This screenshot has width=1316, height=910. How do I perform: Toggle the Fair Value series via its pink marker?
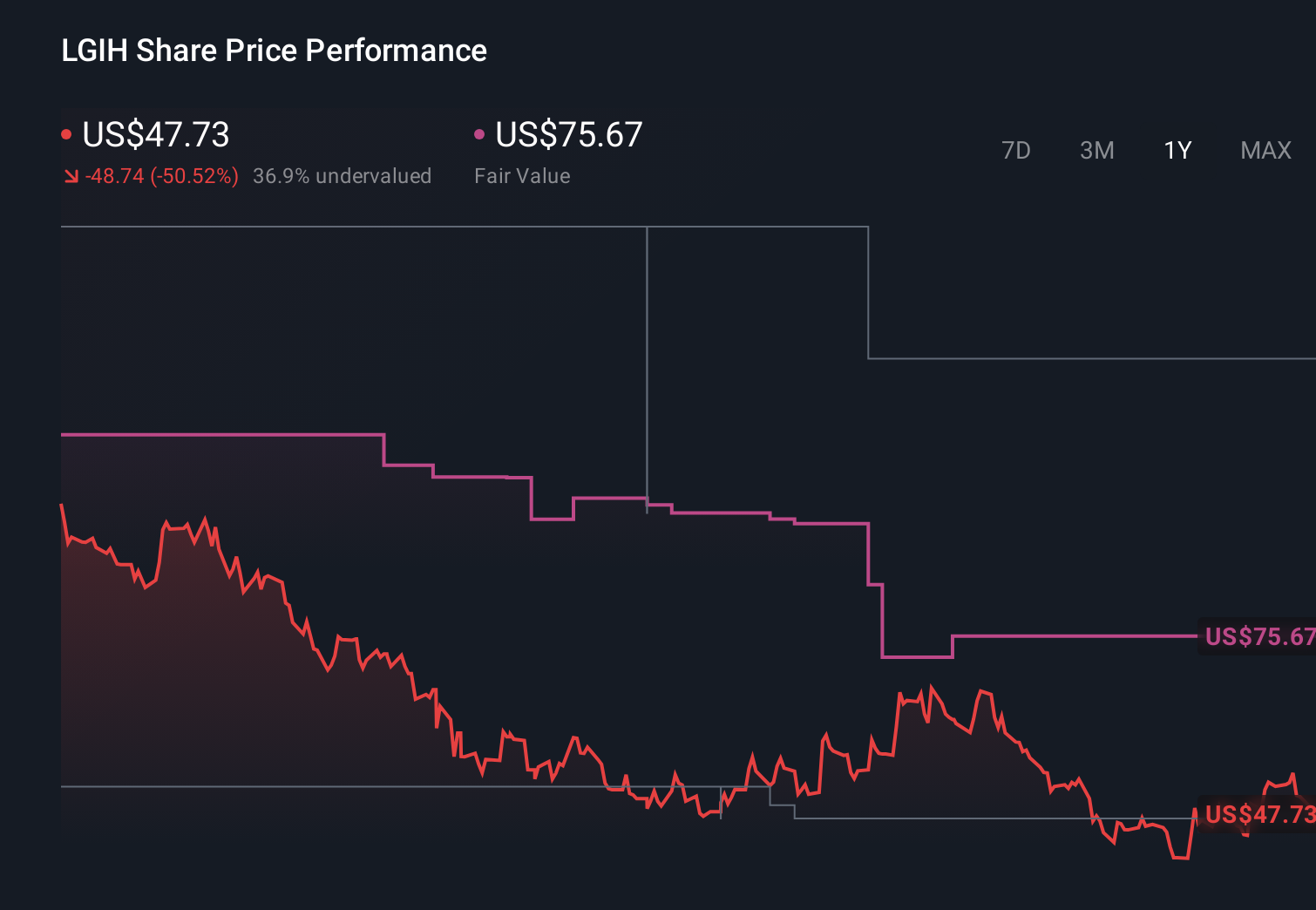(478, 133)
